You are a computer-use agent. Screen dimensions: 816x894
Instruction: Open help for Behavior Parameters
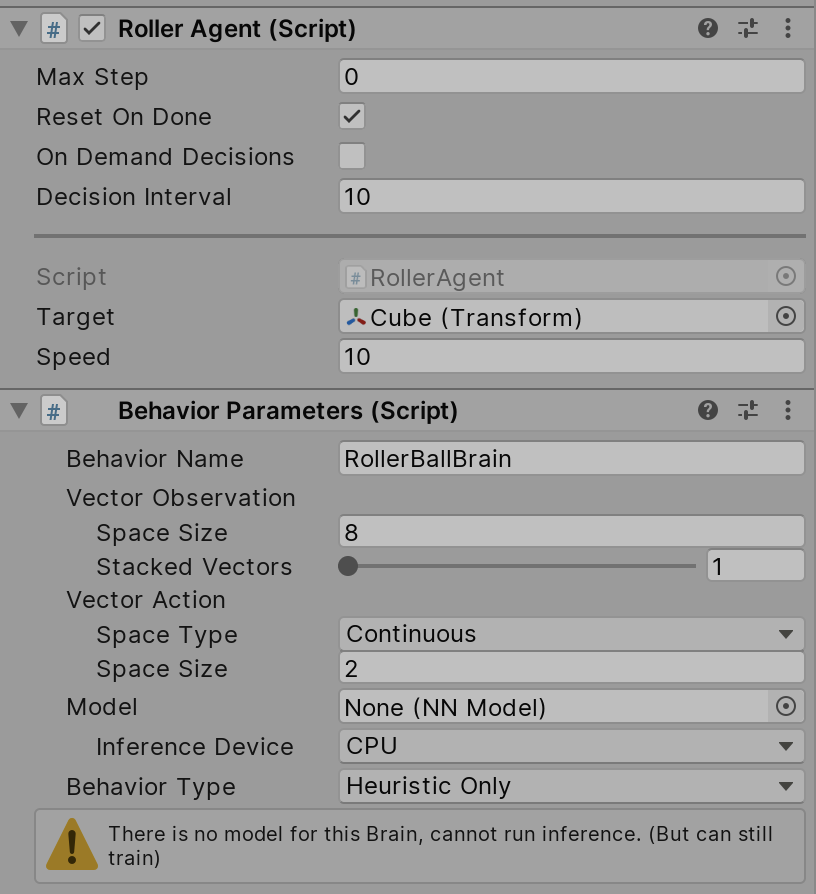coord(707,410)
